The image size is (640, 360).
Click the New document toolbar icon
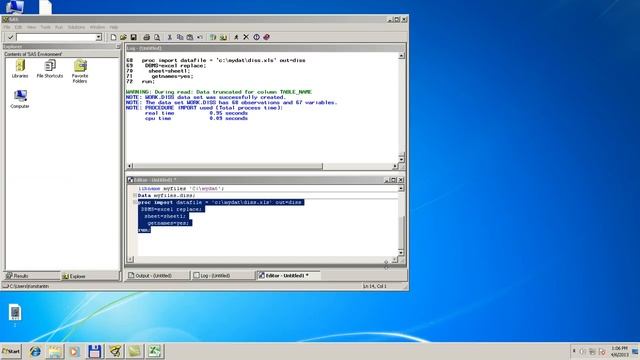113,37
